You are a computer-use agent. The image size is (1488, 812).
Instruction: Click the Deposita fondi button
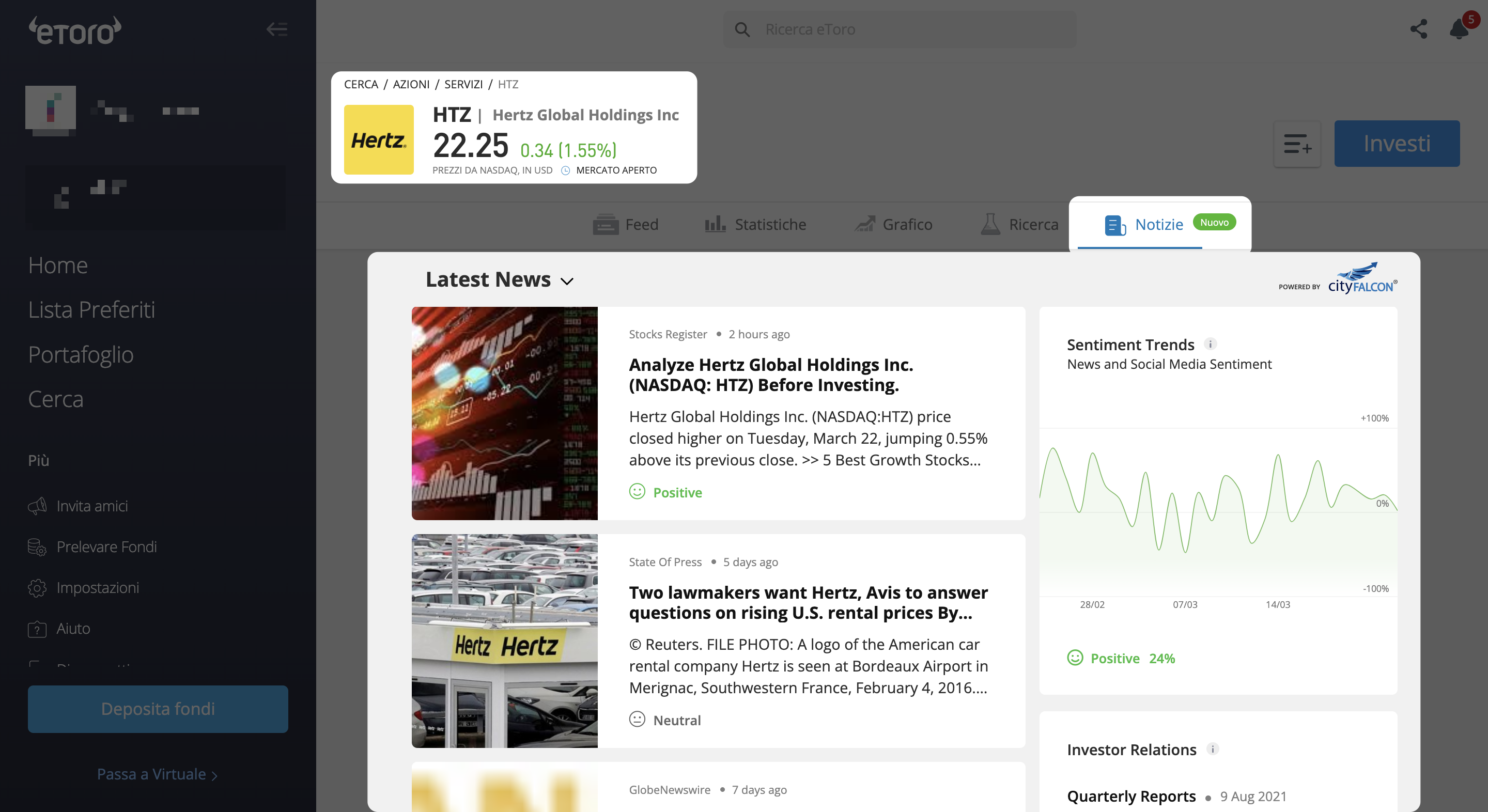coord(158,709)
